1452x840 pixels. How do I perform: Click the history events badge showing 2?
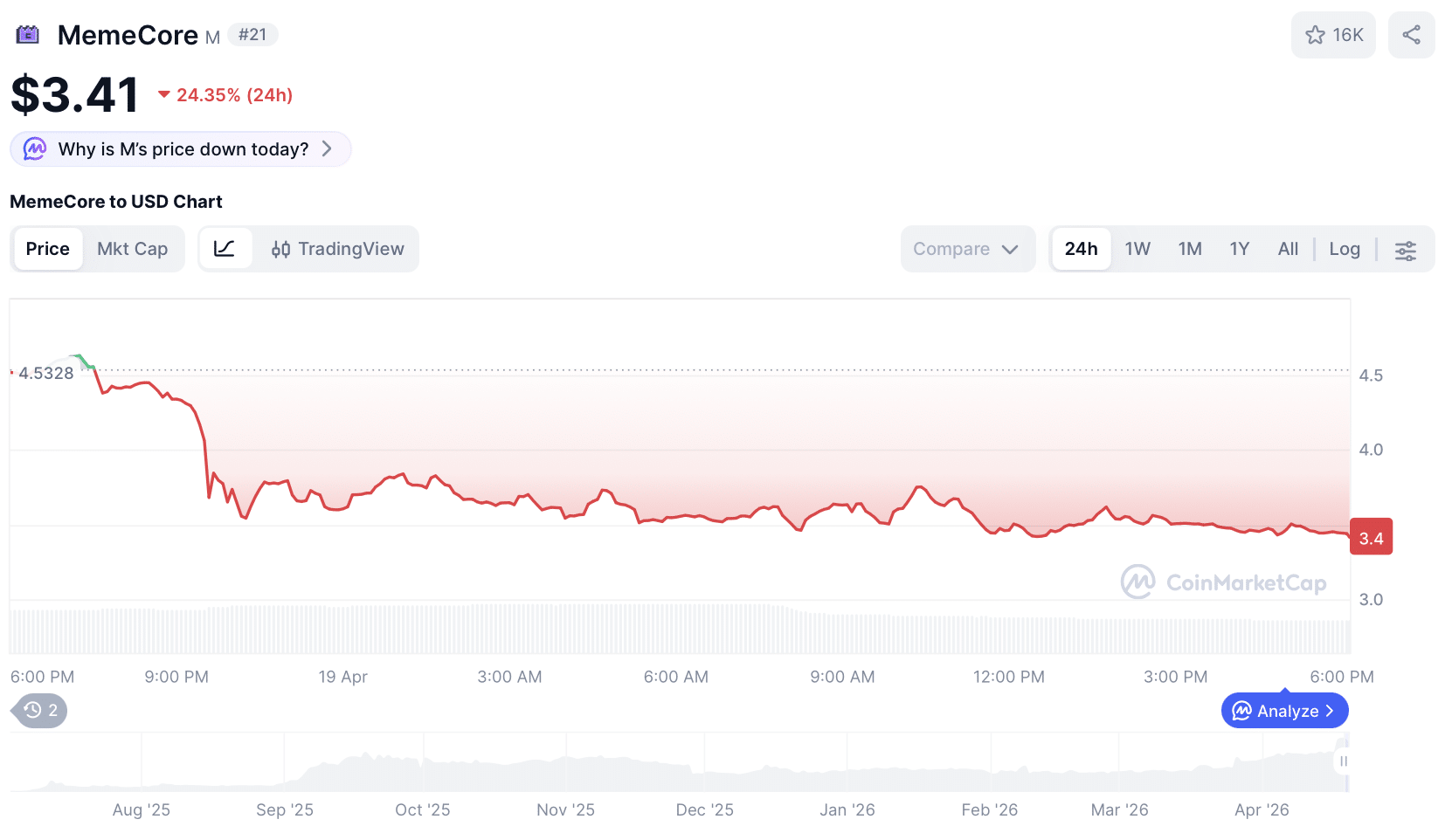click(41, 711)
